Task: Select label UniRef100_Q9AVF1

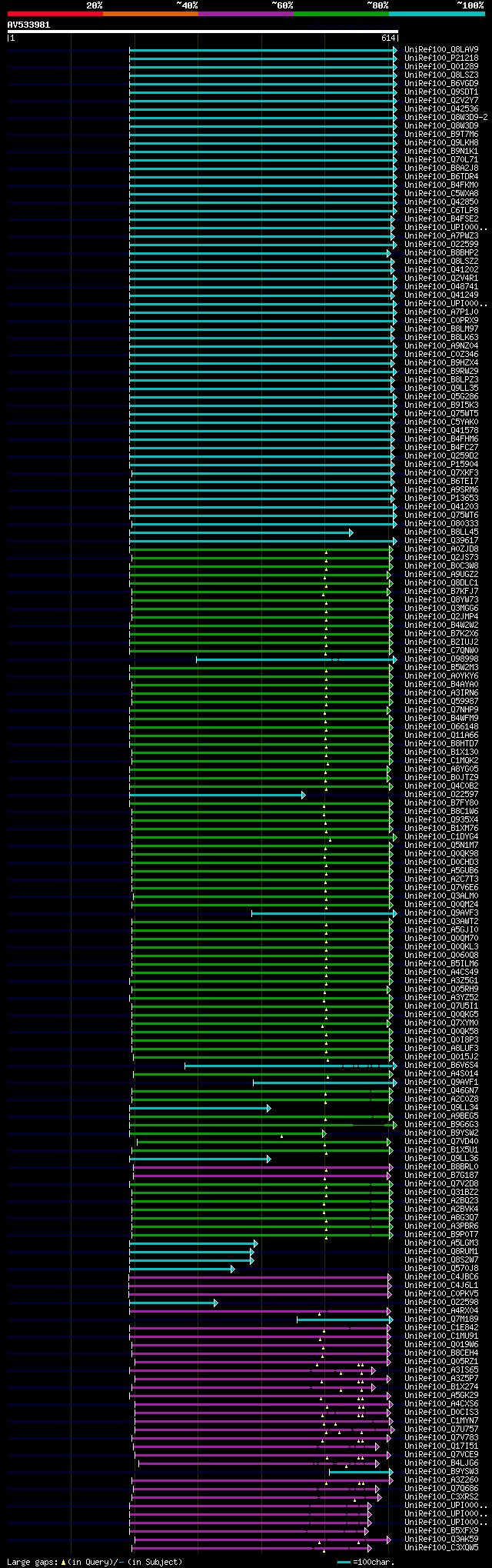Action: pyautogui.click(x=441, y=1082)
